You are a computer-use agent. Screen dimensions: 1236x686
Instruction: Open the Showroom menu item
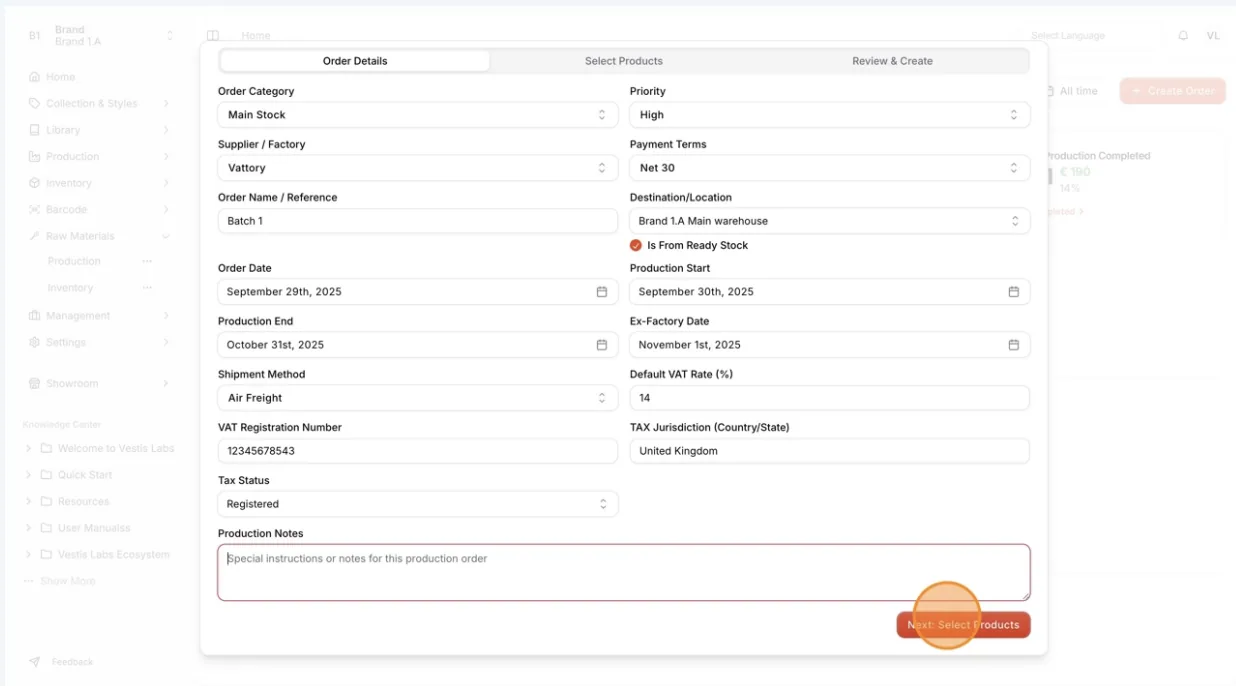[100, 383]
